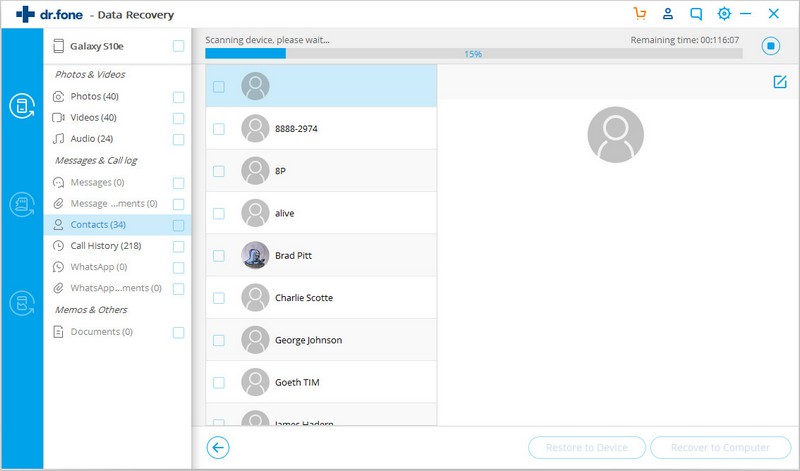The height and width of the screenshot is (471, 800).
Task: Check the WhatsApp (0) checkbox
Action: point(179,268)
